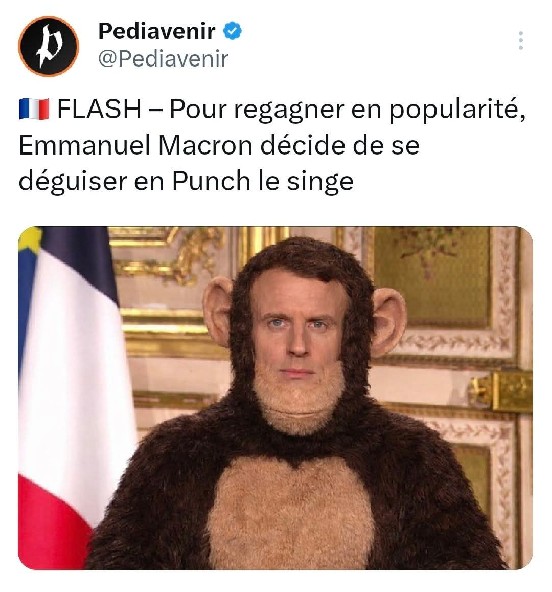Viewport: 552px width, 592px height.
Task: Click the tricolor flag inside the photo
Action: click(x=72, y=396)
